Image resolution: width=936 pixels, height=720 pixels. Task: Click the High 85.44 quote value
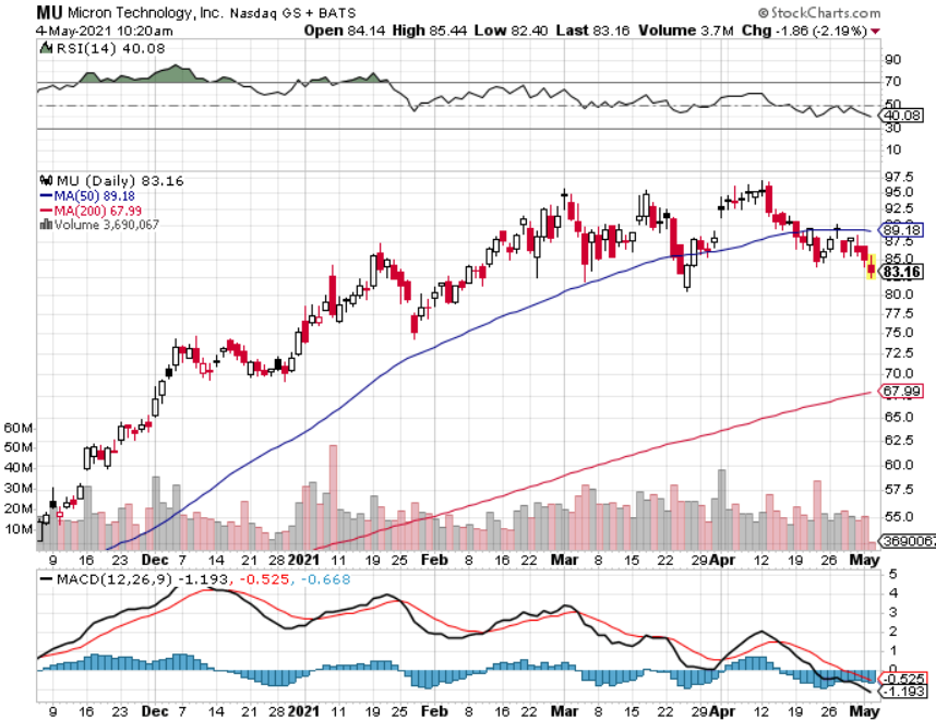coord(430,30)
